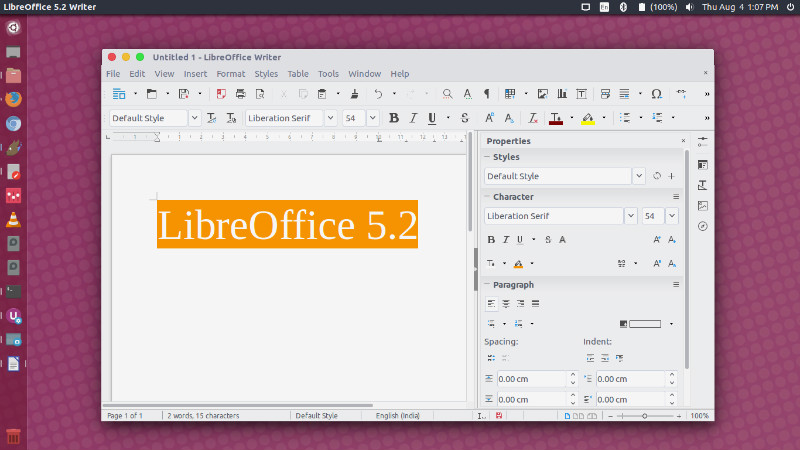Click the word count in status bar

(203, 415)
